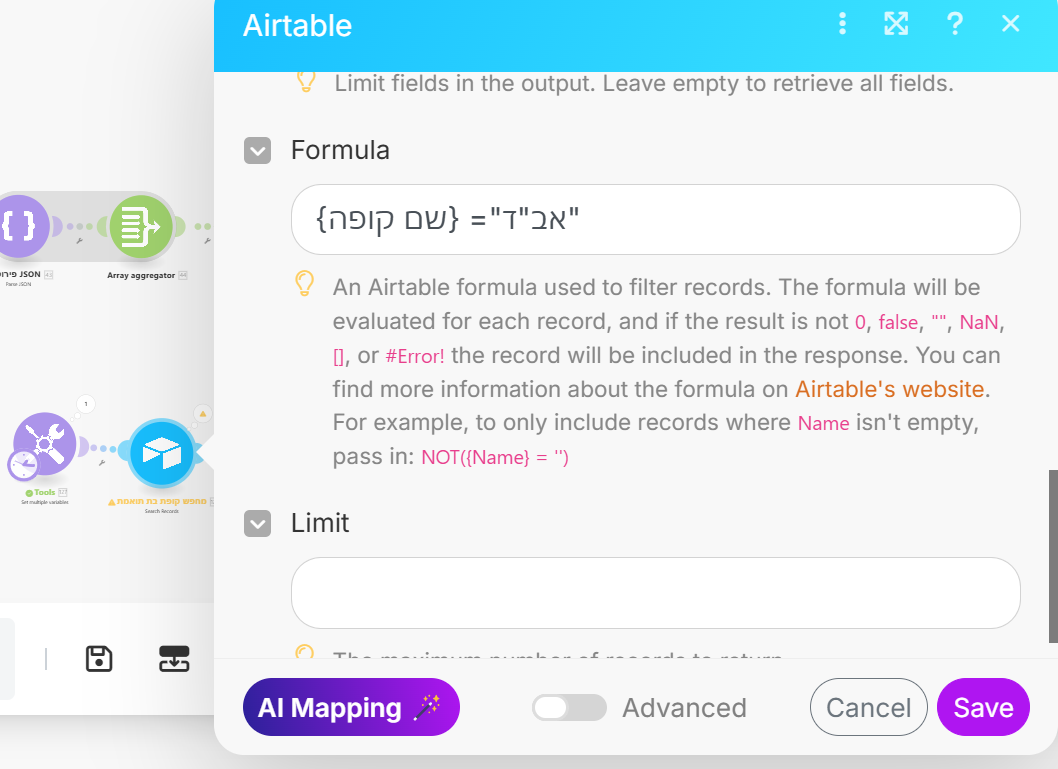Click into the Formula input field
Viewport: 1058px width, 769px height.
pos(655,219)
